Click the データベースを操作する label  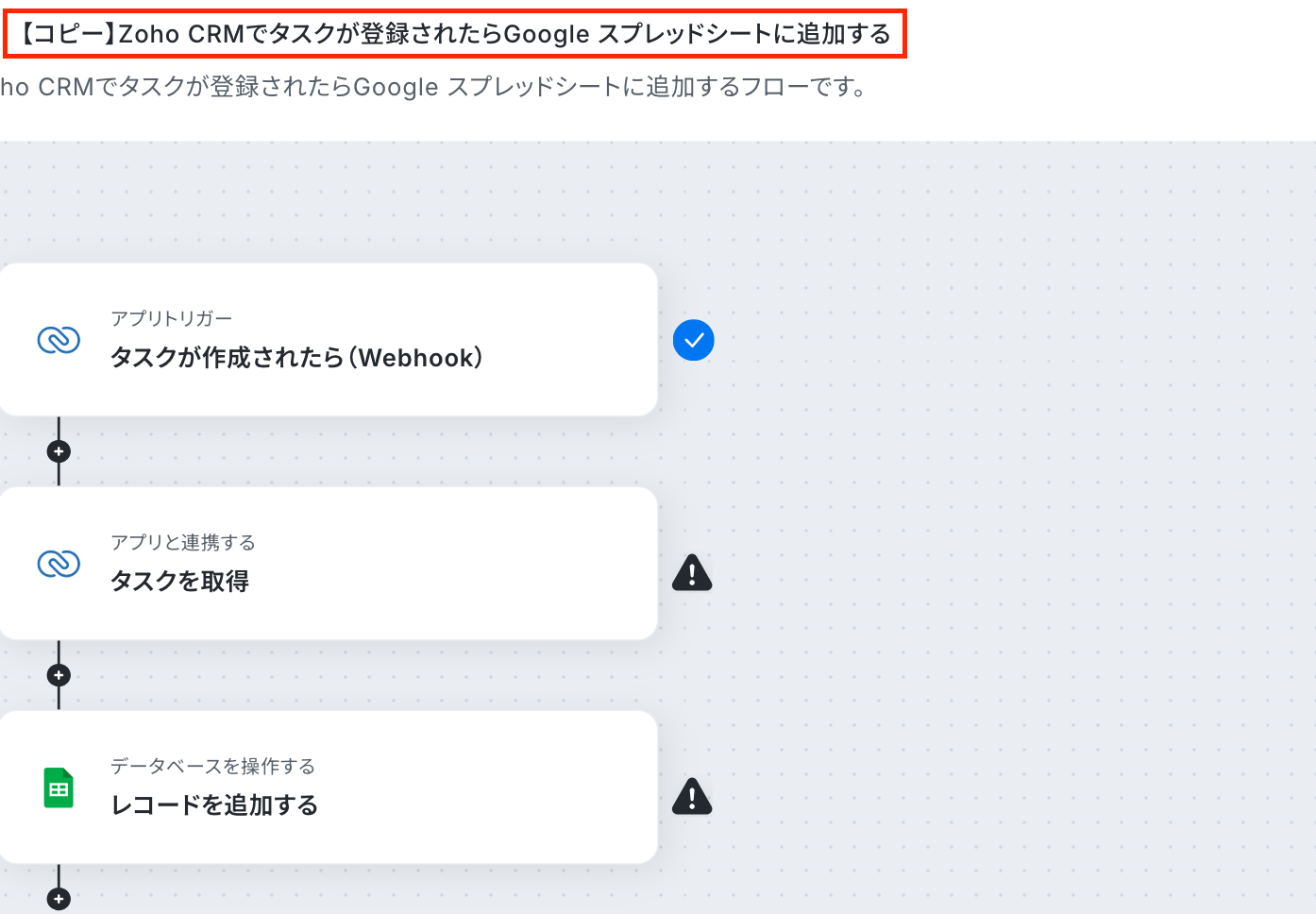click(x=212, y=766)
